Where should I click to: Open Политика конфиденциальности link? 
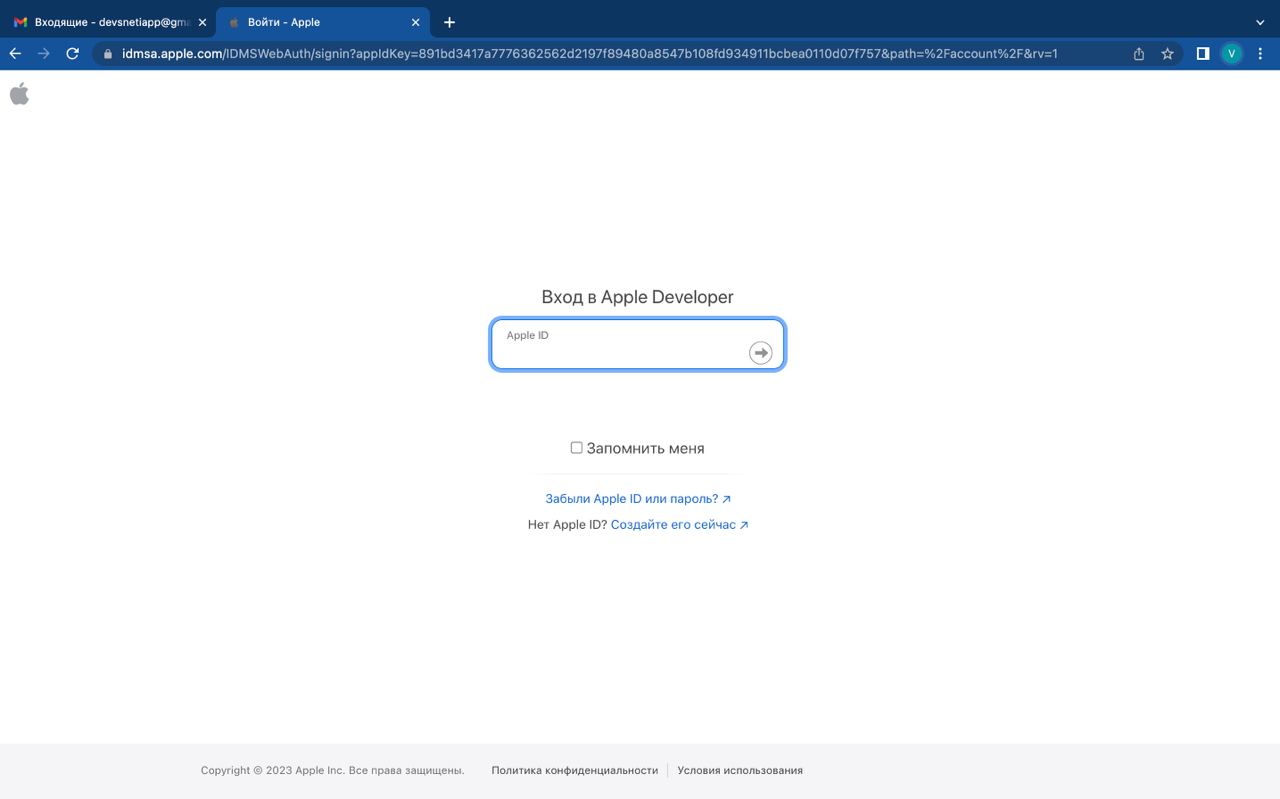[x=575, y=770]
